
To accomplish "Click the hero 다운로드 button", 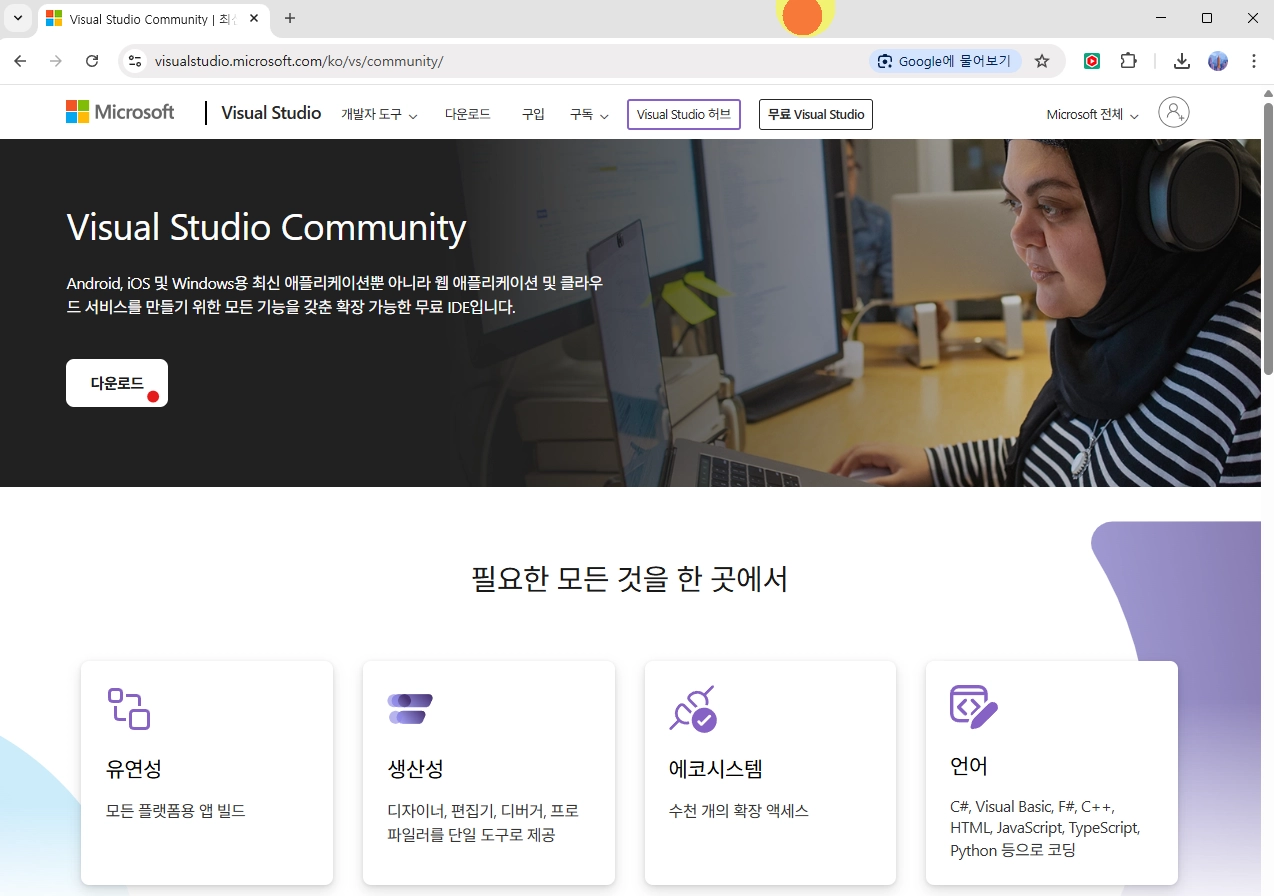I will coord(117,383).
